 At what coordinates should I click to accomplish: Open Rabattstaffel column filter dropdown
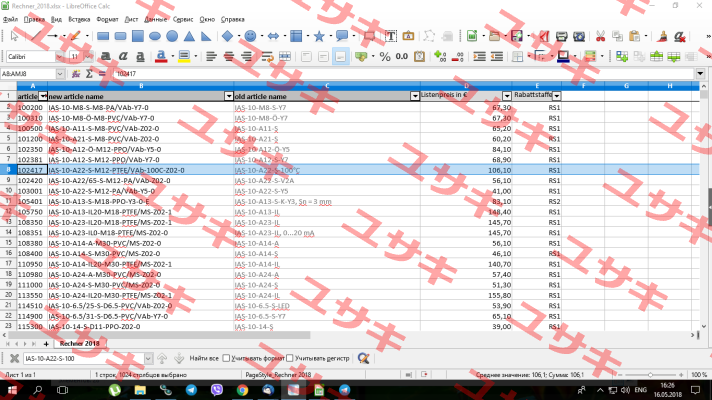point(557,96)
